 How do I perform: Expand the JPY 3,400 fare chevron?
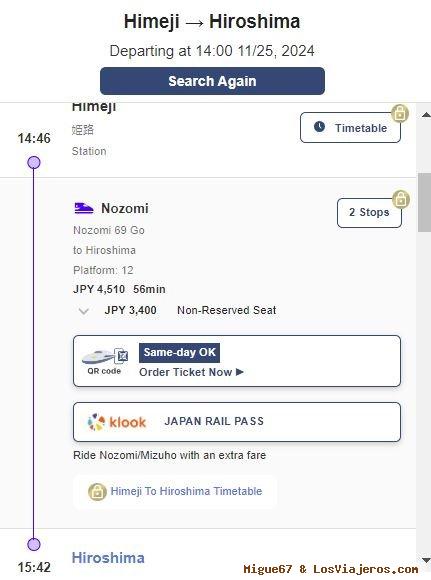click(84, 311)
